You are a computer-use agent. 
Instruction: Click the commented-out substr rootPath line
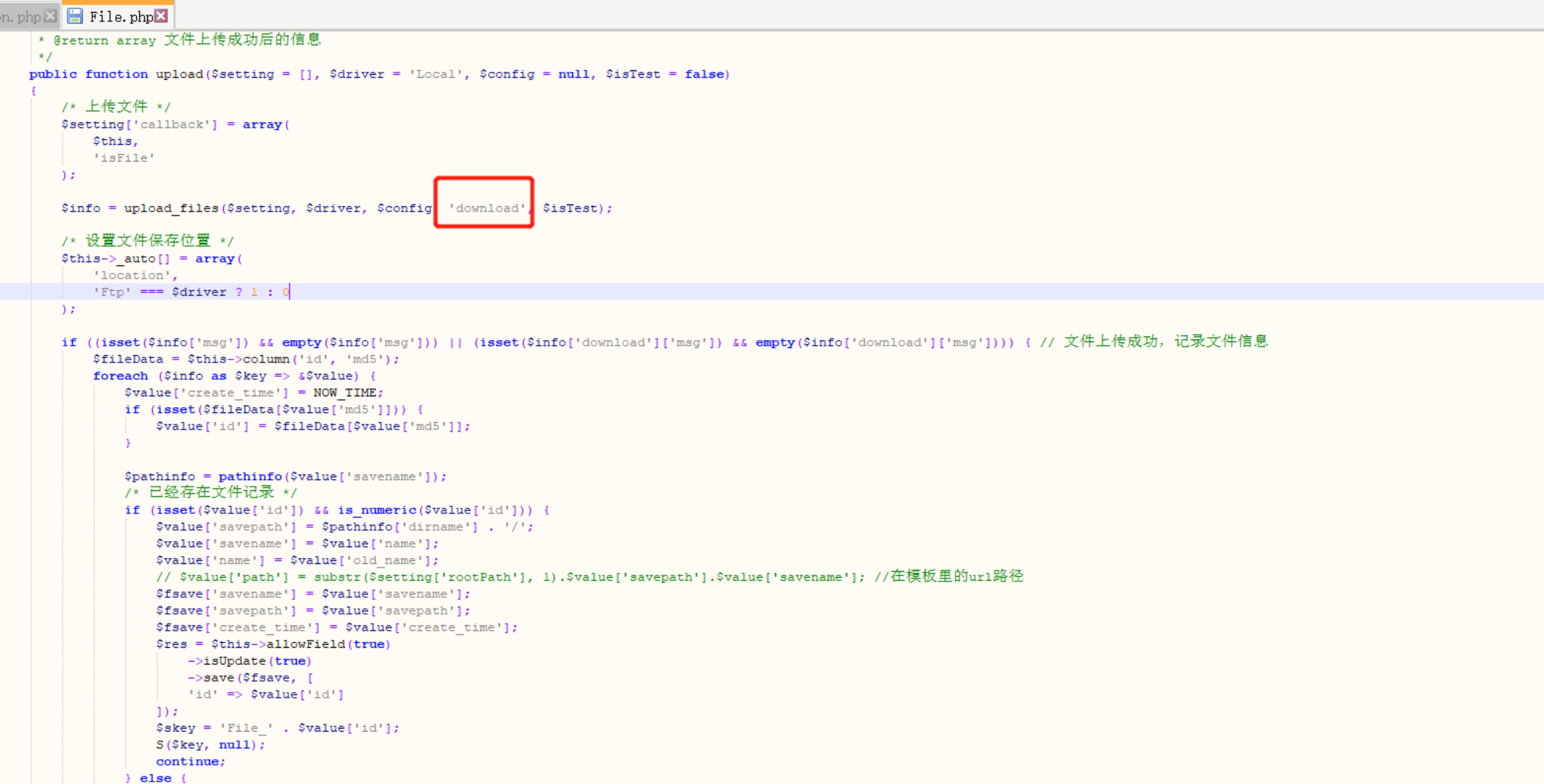pyautogui.click(x=589, y=577)
